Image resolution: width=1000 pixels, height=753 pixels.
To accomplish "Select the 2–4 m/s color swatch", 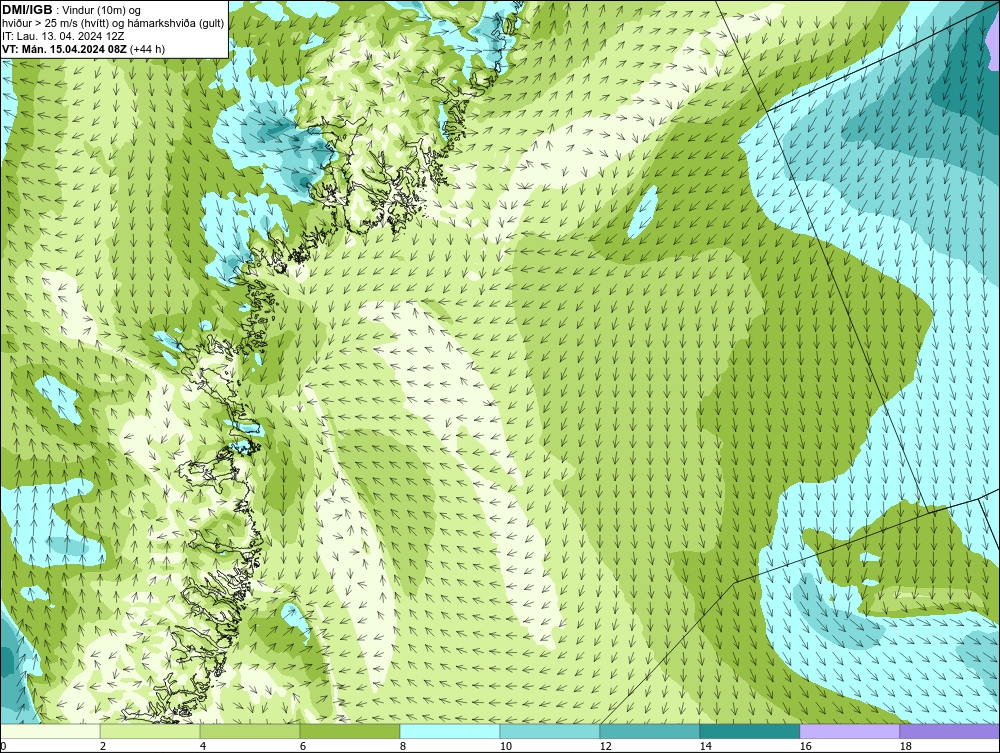I will pyautogui.click(x=150, y=731).
